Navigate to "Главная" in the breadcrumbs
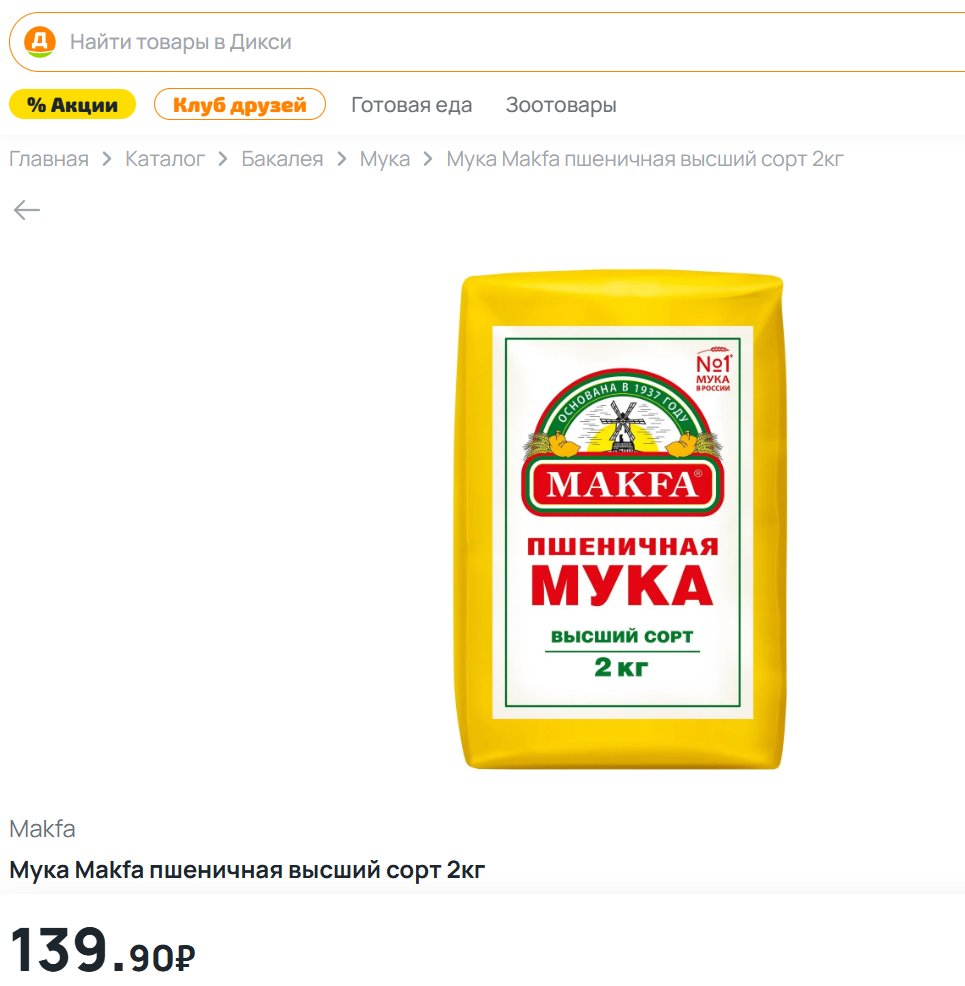 49,159
